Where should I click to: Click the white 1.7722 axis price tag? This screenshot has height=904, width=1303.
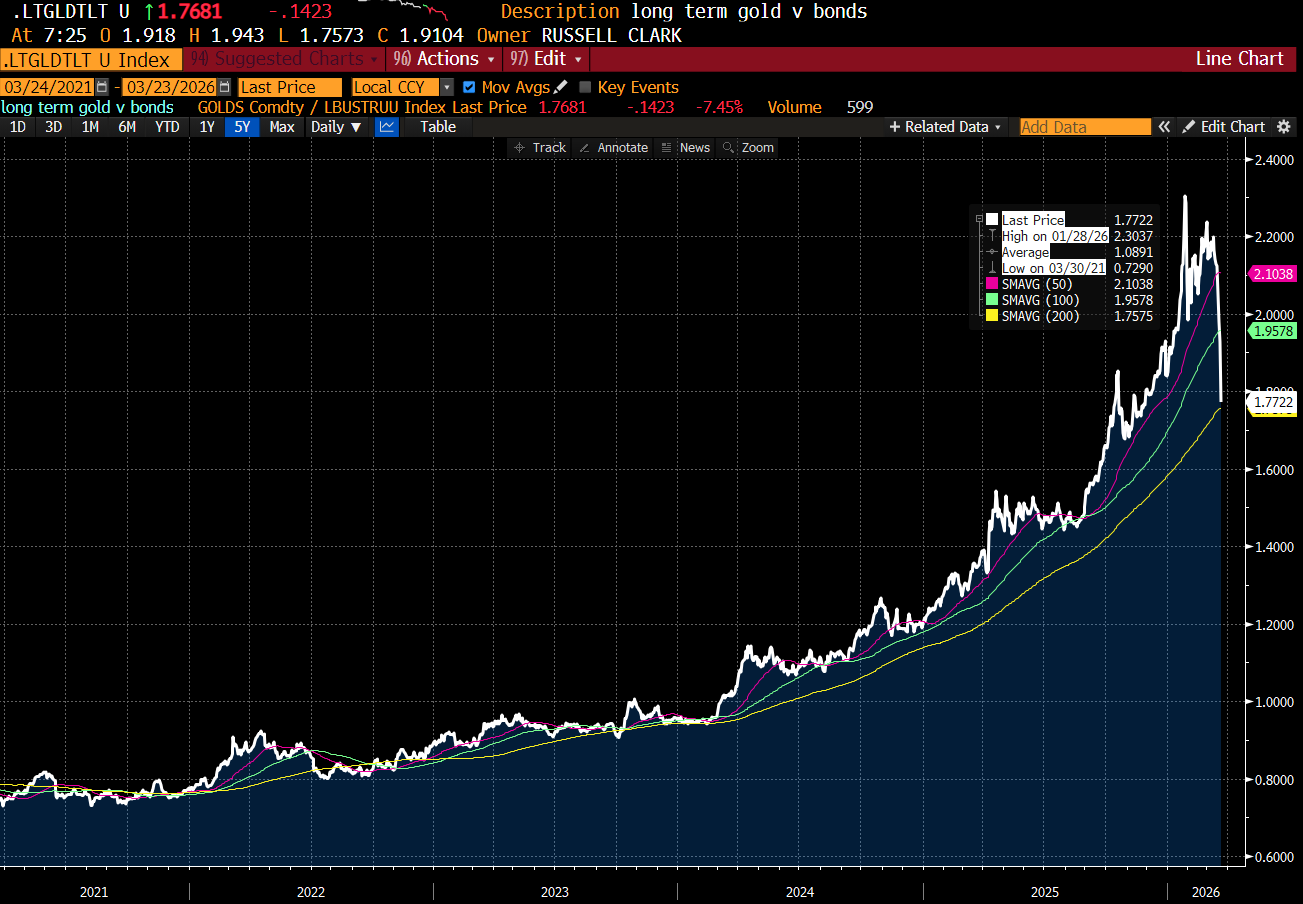(x=1270, y=402)
